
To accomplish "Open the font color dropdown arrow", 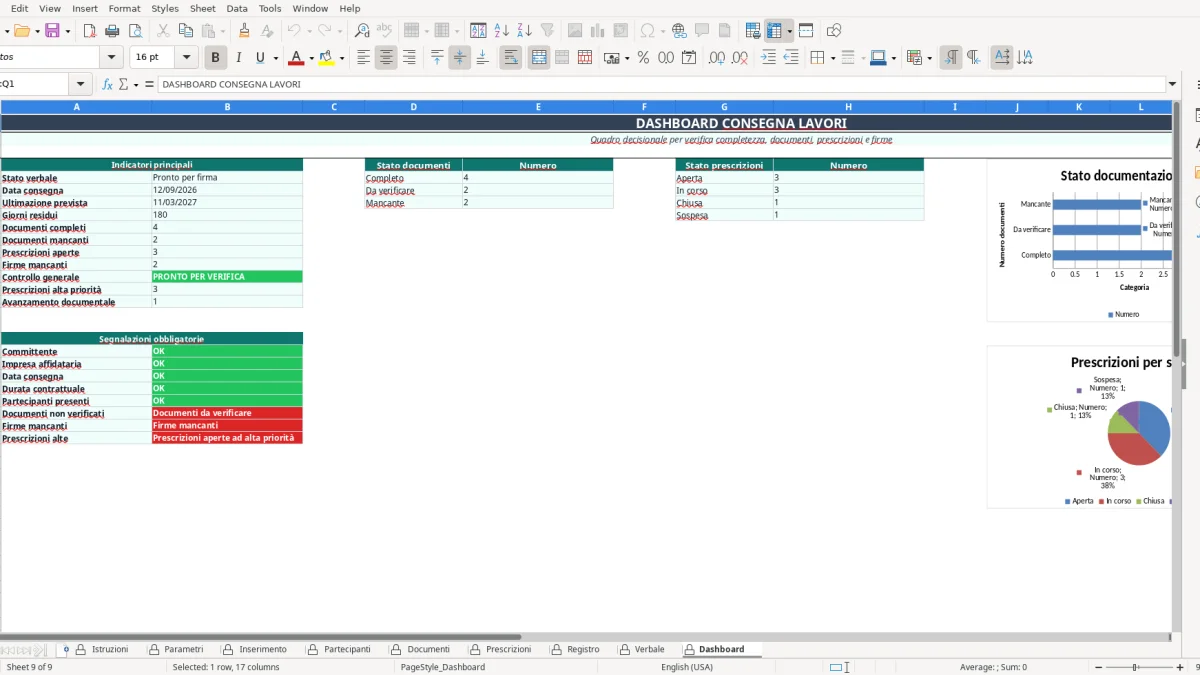I will pos(311,58).
